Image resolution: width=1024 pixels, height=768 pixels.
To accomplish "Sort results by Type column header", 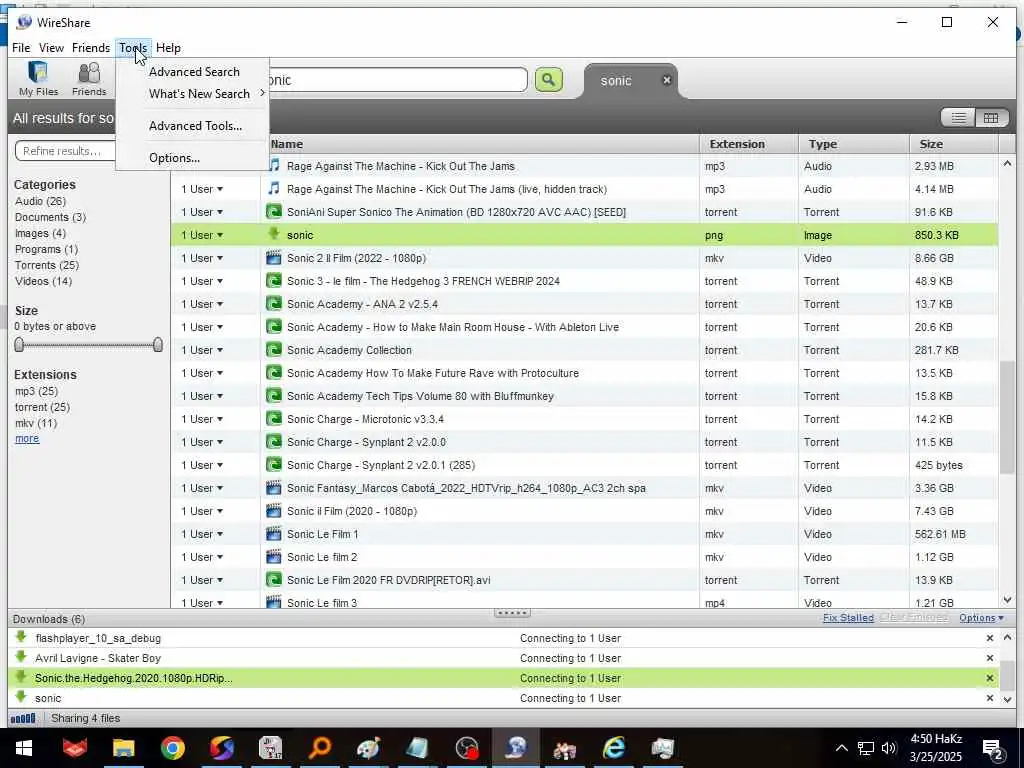I will (x=854, y=144).
